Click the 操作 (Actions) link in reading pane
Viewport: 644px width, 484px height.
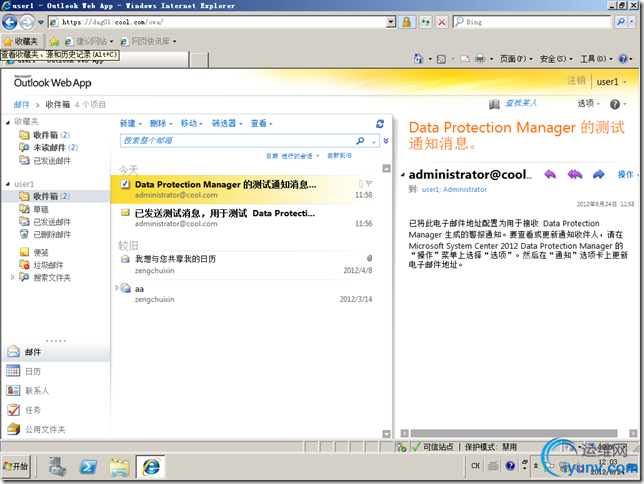point(625,175)
